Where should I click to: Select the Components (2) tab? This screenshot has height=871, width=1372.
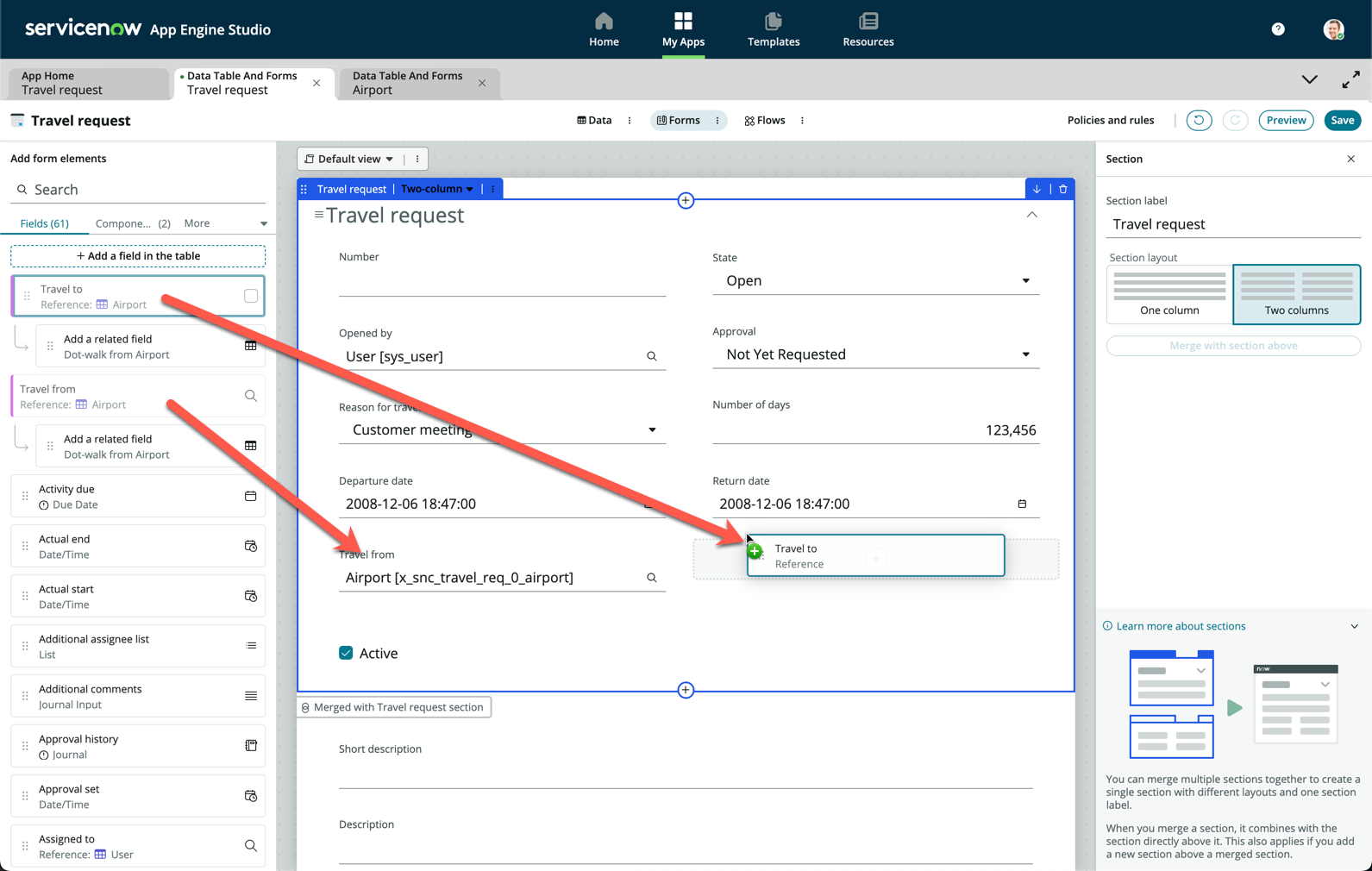(133, 223)
